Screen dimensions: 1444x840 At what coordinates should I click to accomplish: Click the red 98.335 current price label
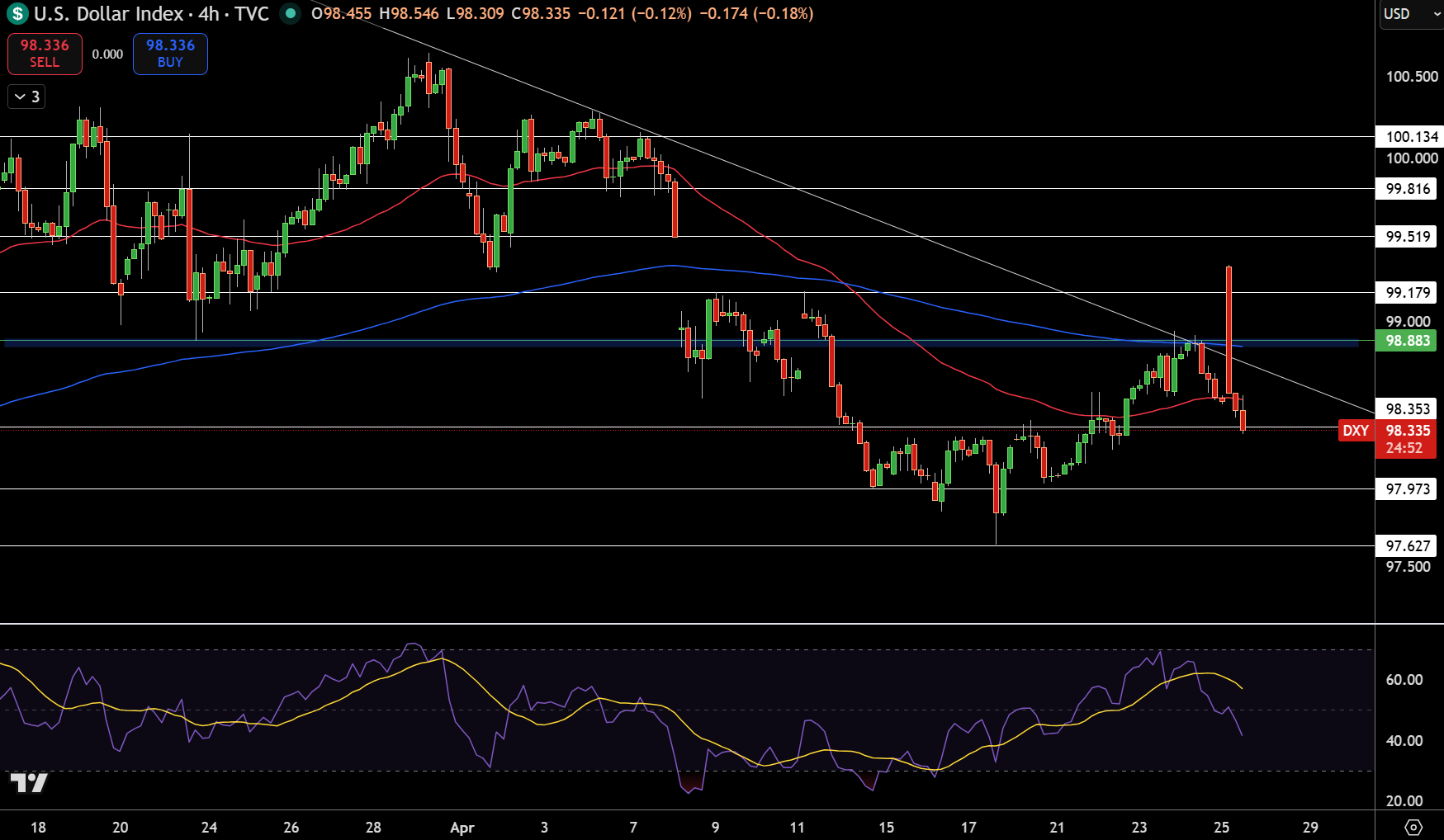pos(1407,431)
